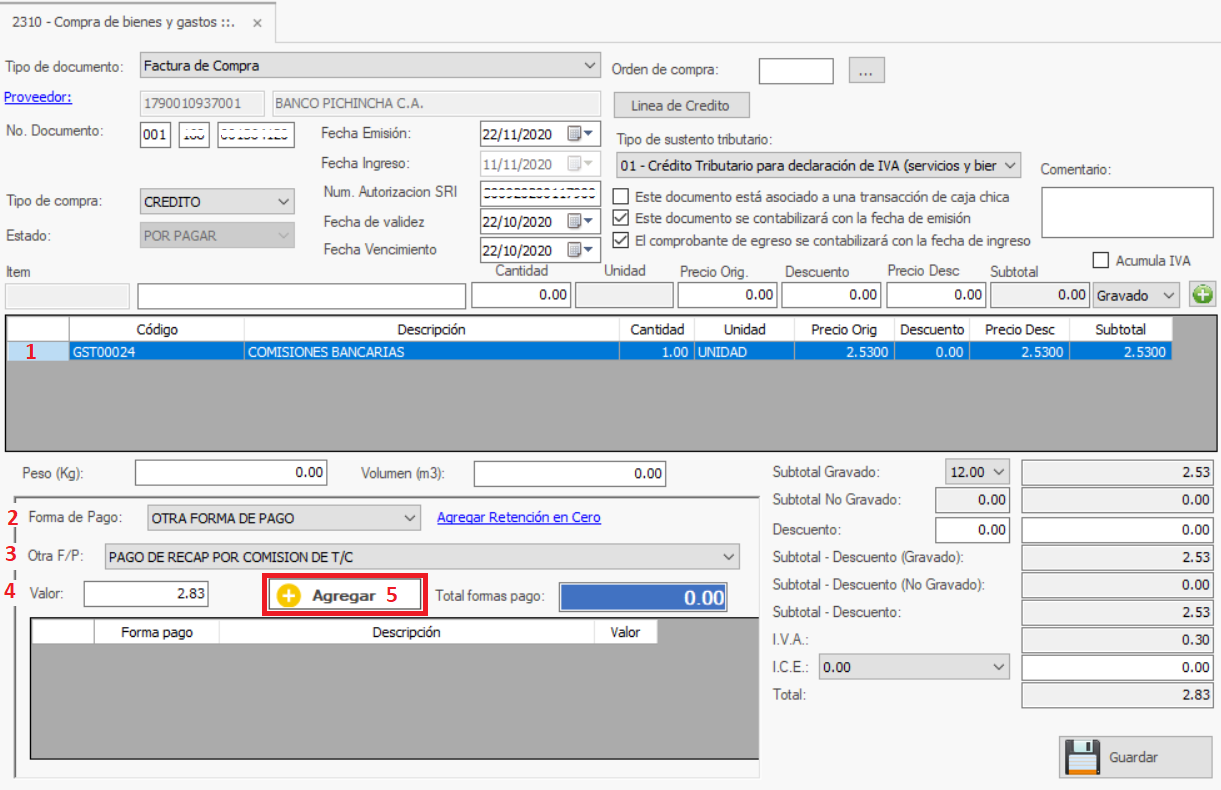Open the Fecha Emisión calendar picker
Viewport: 1221px width, 790px height.
tap(580, 134)
